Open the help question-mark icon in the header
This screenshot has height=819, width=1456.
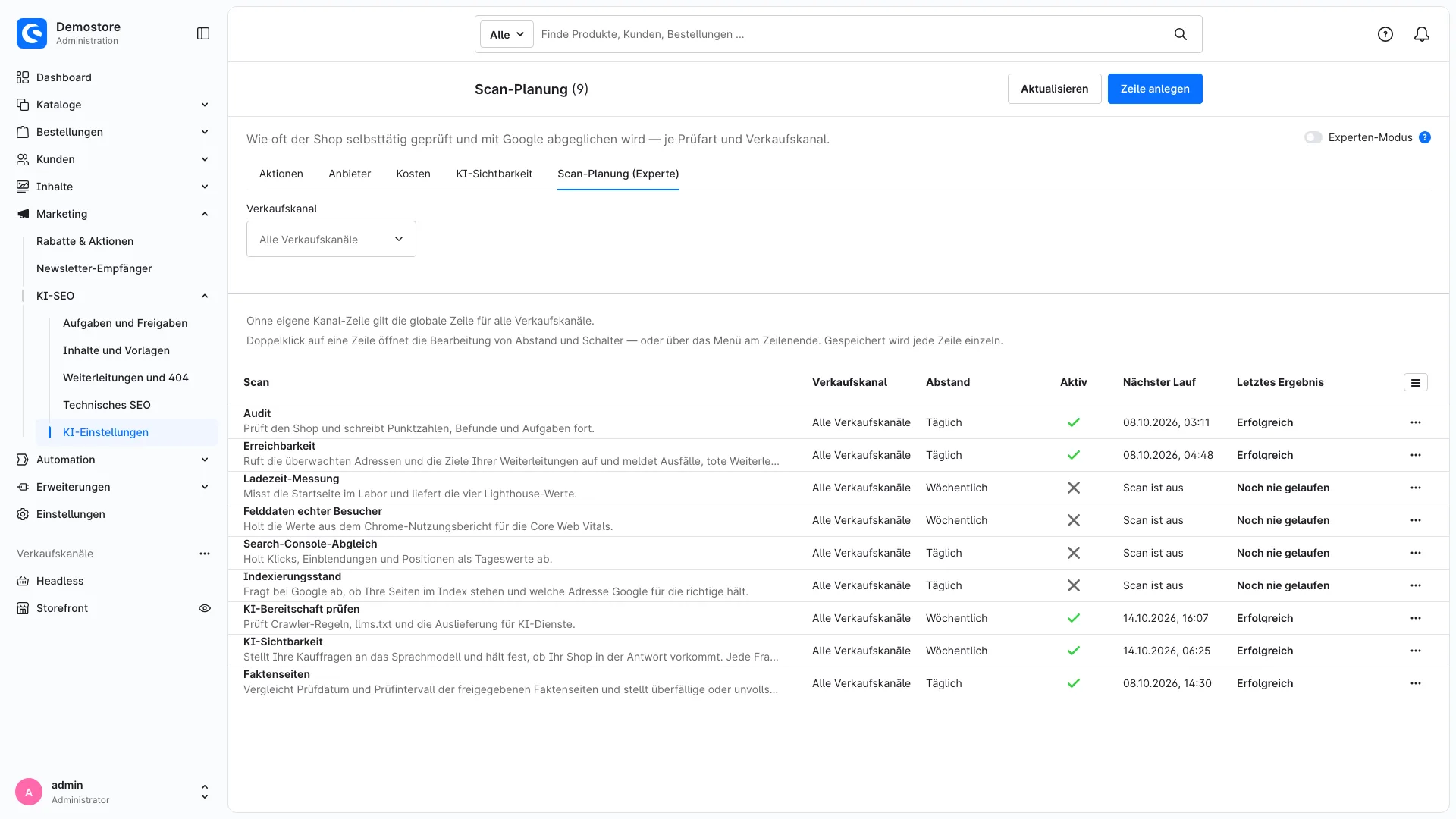coord(1385,34)
